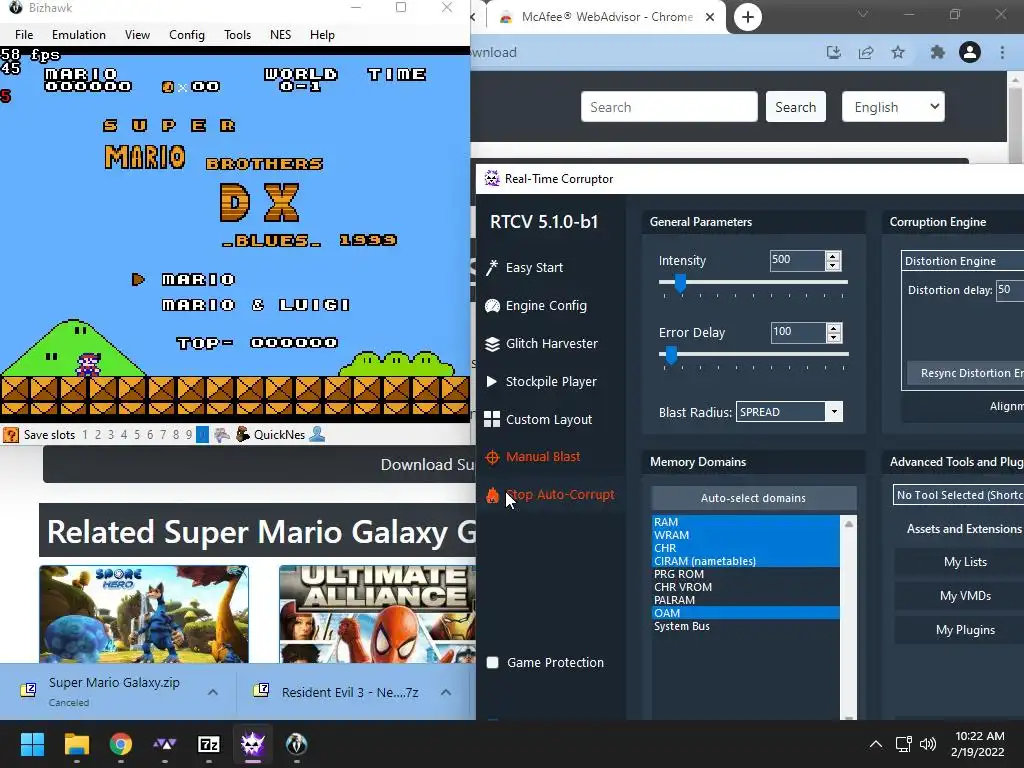Show hidden system tray icons
Screen dimensions: 1024x768
[x=876, y=744]
